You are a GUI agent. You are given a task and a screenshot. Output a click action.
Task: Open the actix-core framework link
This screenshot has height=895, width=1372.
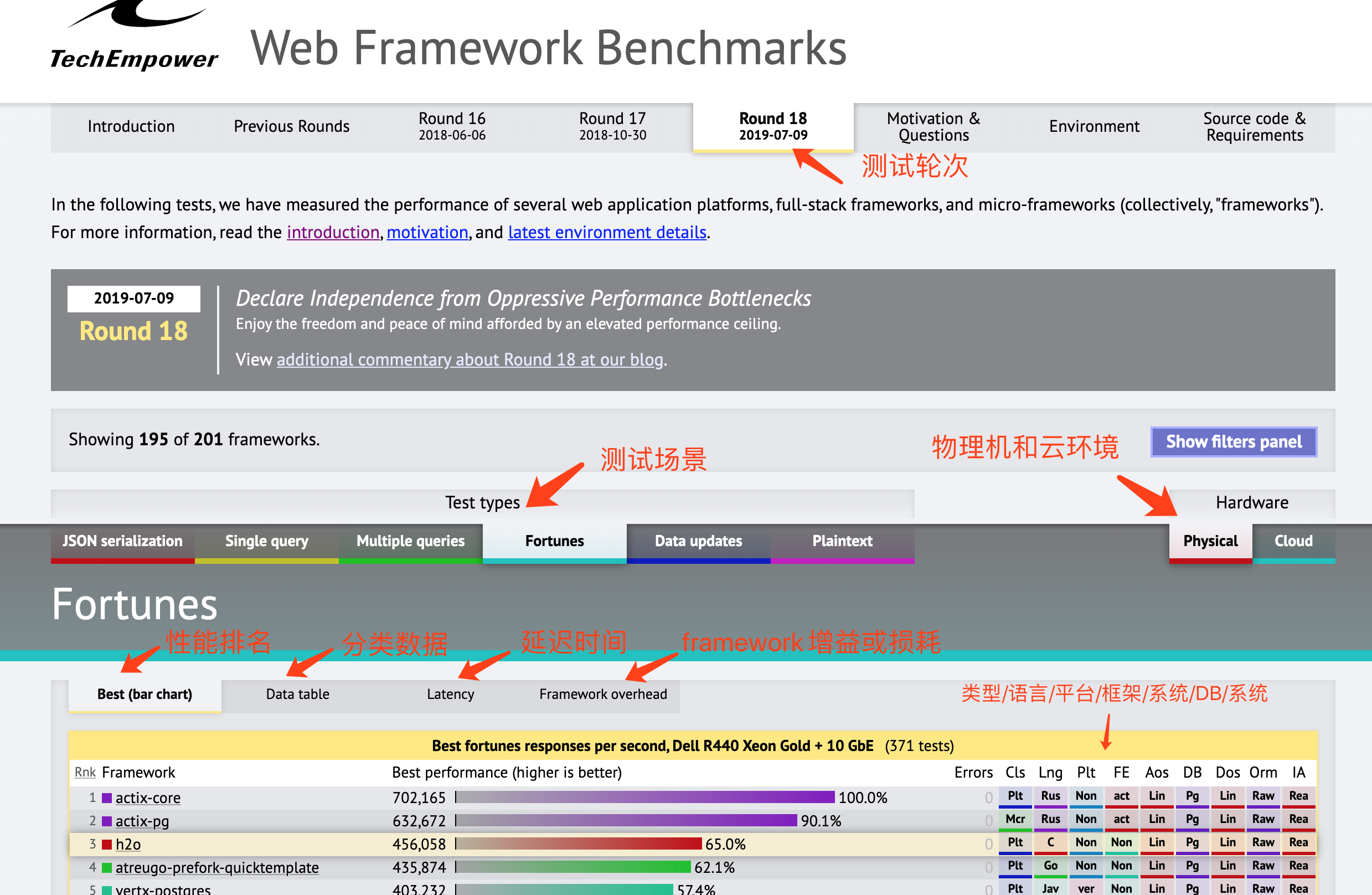pyautogui.click(x=148, y=798)
